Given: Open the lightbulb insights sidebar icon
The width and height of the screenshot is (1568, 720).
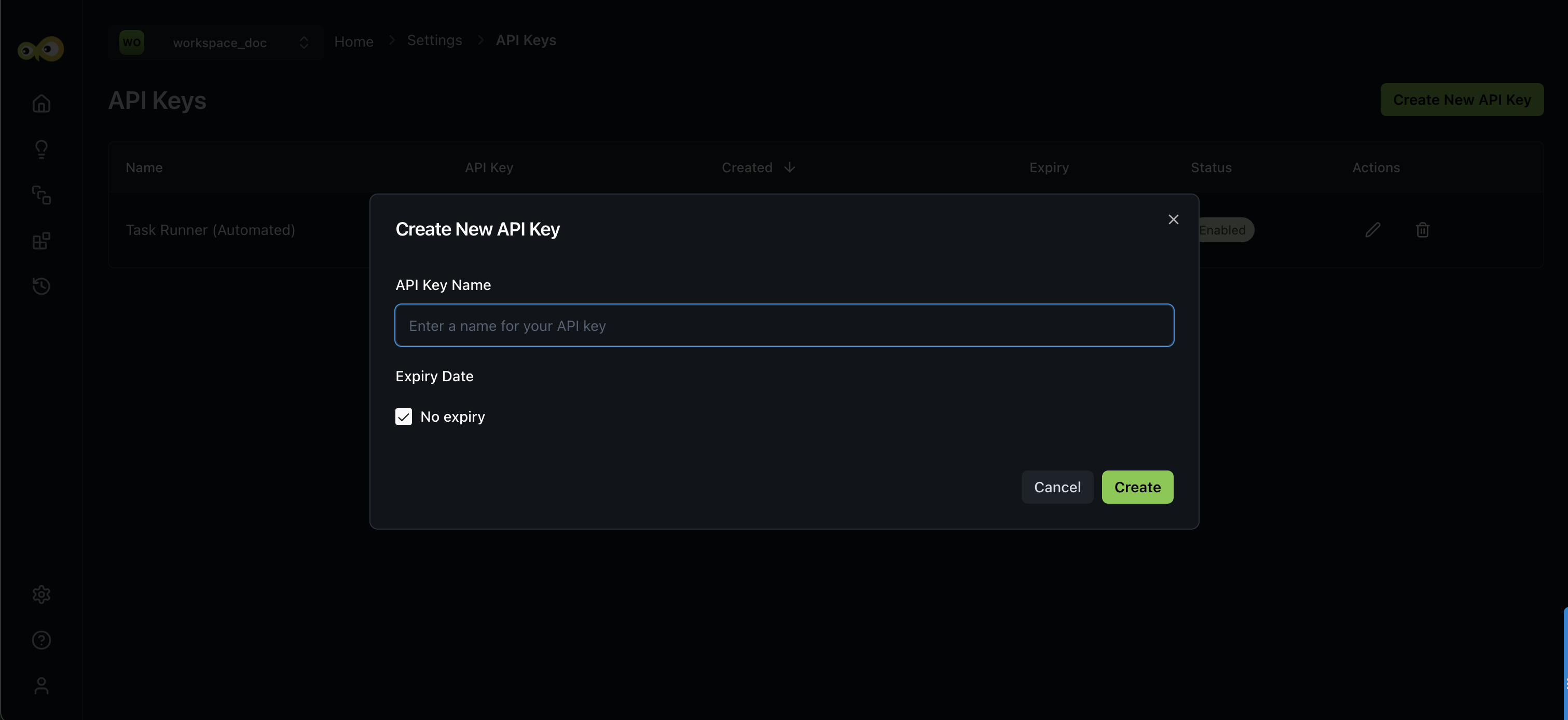Looking at the screenshot, I should coord(42,149).
